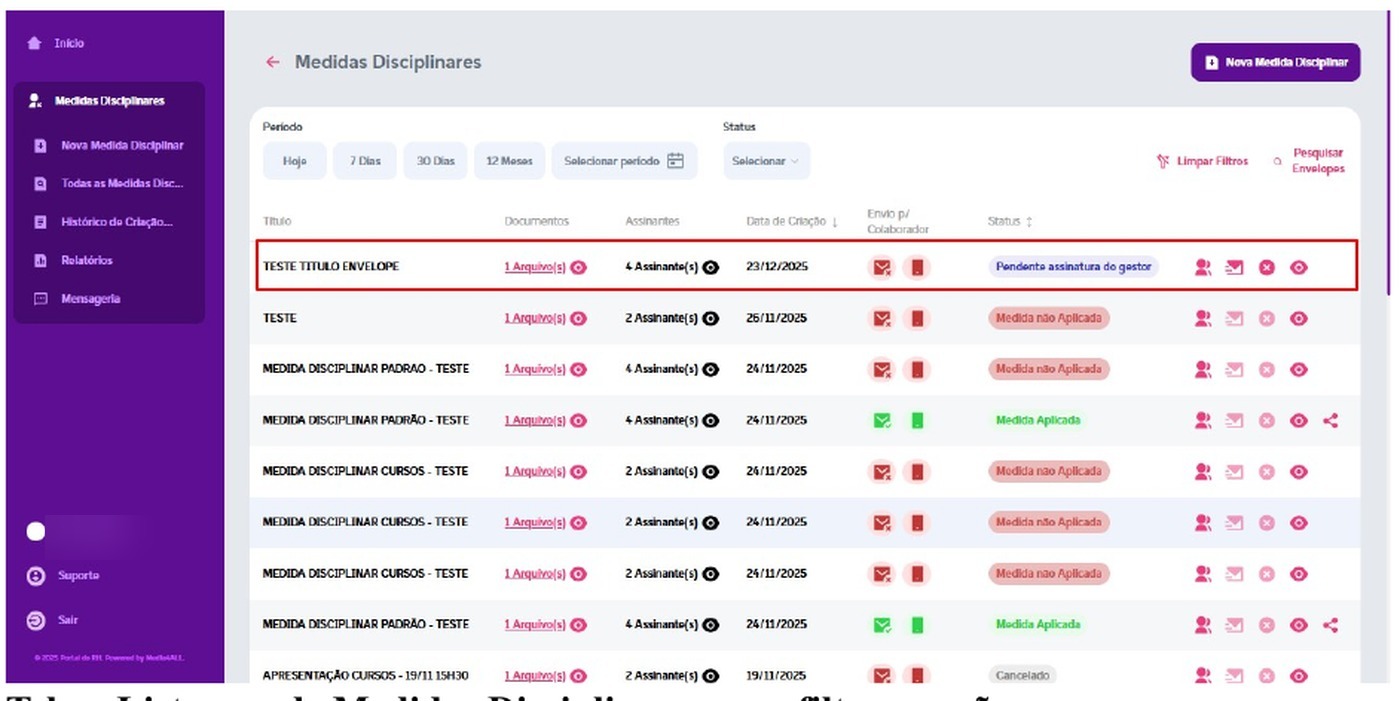Select Medidas Disciplinares in the sidebar

click(109, 101)
